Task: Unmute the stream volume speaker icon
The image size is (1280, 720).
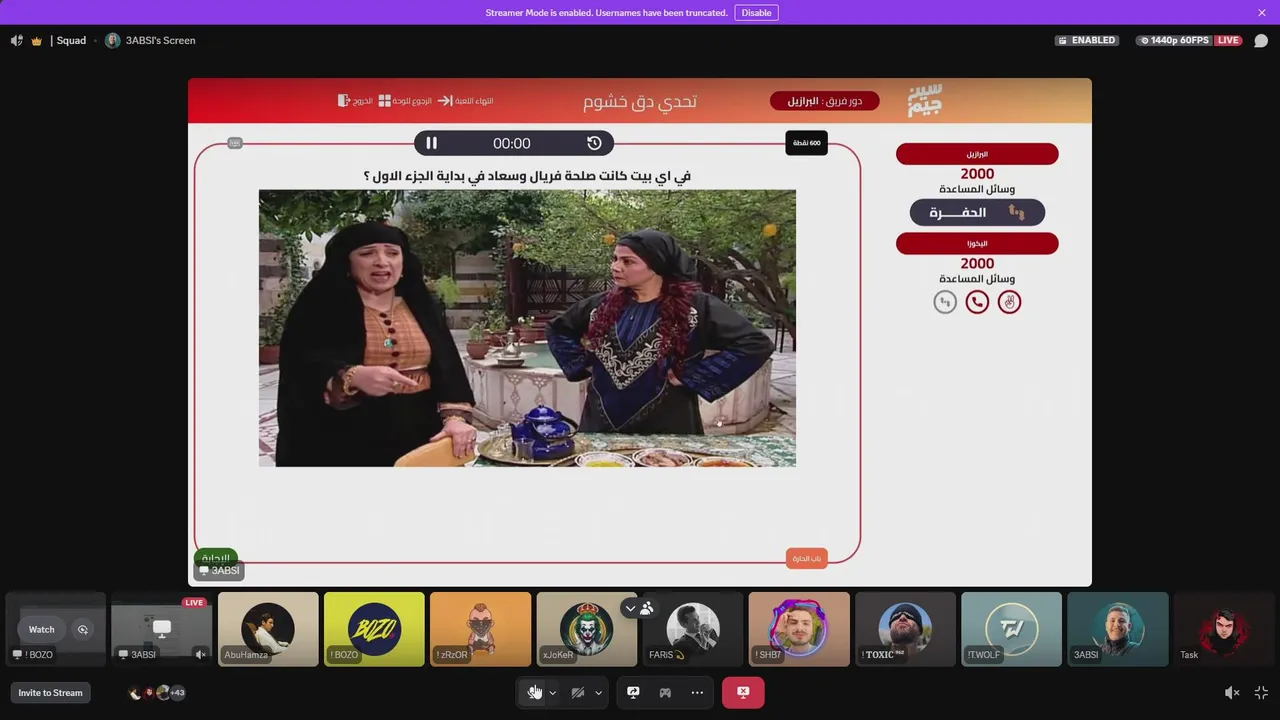Action: pyautogui.click(x=1232, y=692)
